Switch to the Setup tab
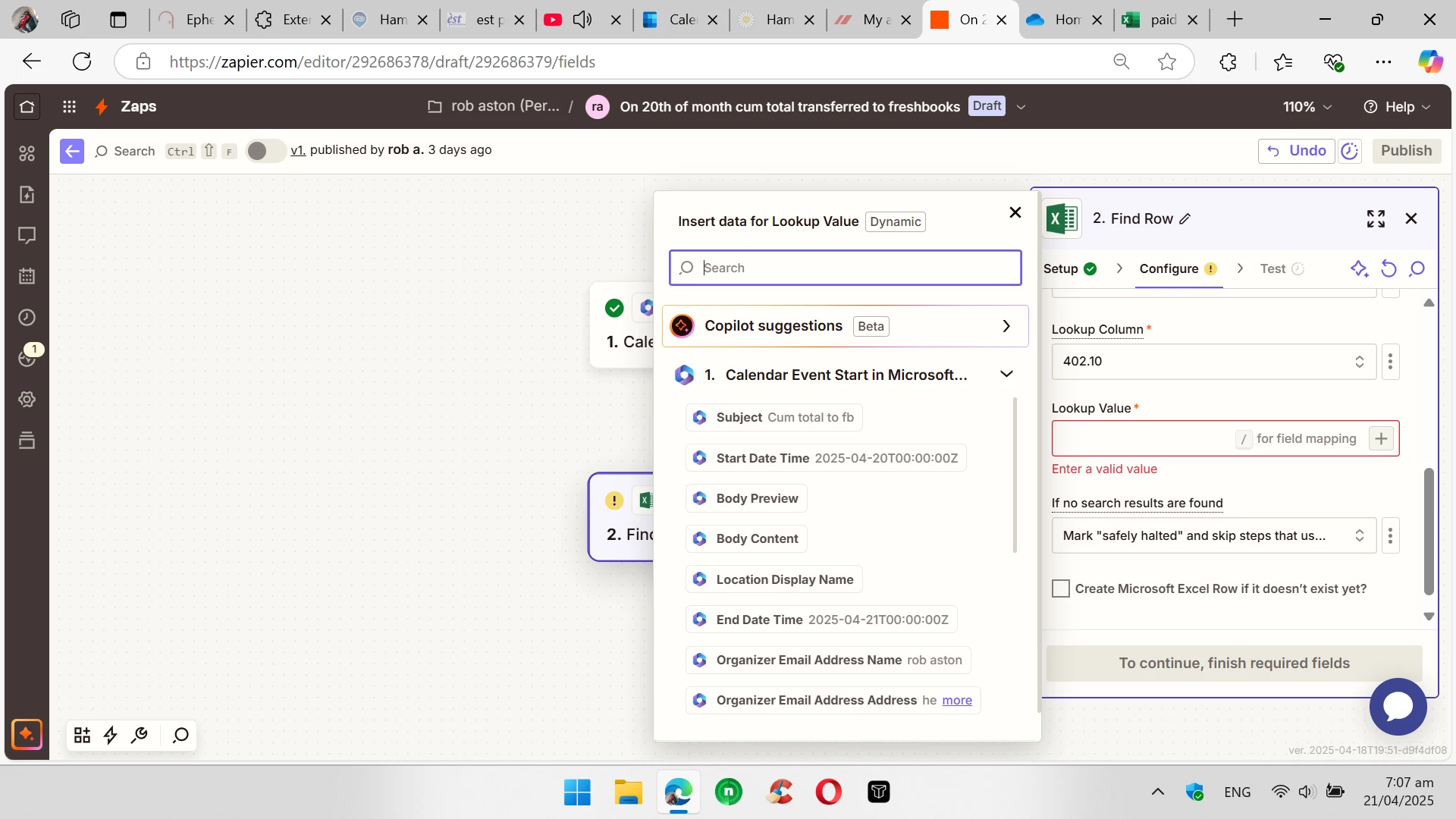Viewport: 1456px width, 819px height. click(1061, 269)
